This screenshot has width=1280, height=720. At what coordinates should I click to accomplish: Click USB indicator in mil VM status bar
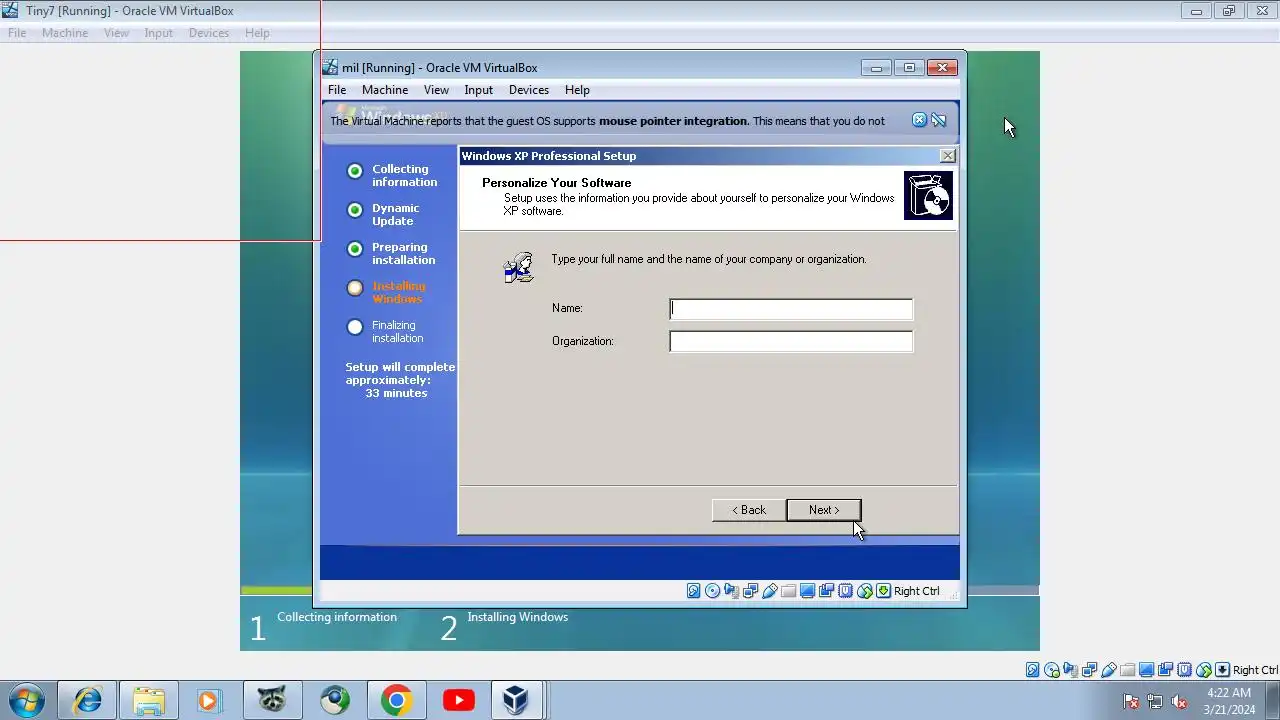click(770, 591)
